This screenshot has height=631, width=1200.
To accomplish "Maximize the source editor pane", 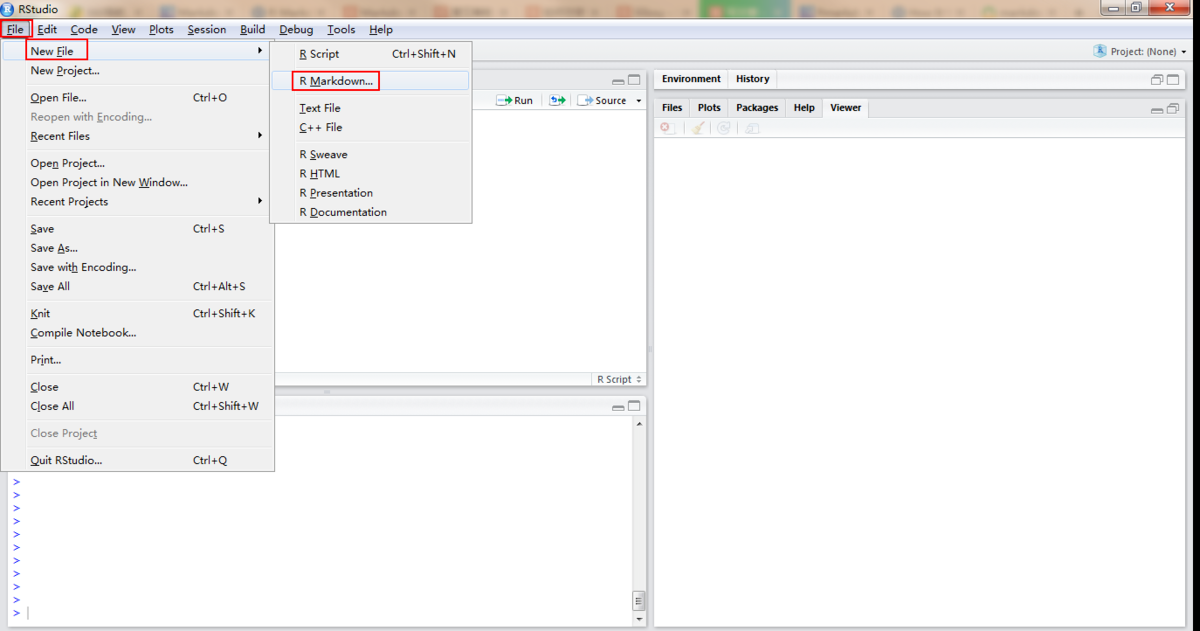I will [x=634, y=80].
